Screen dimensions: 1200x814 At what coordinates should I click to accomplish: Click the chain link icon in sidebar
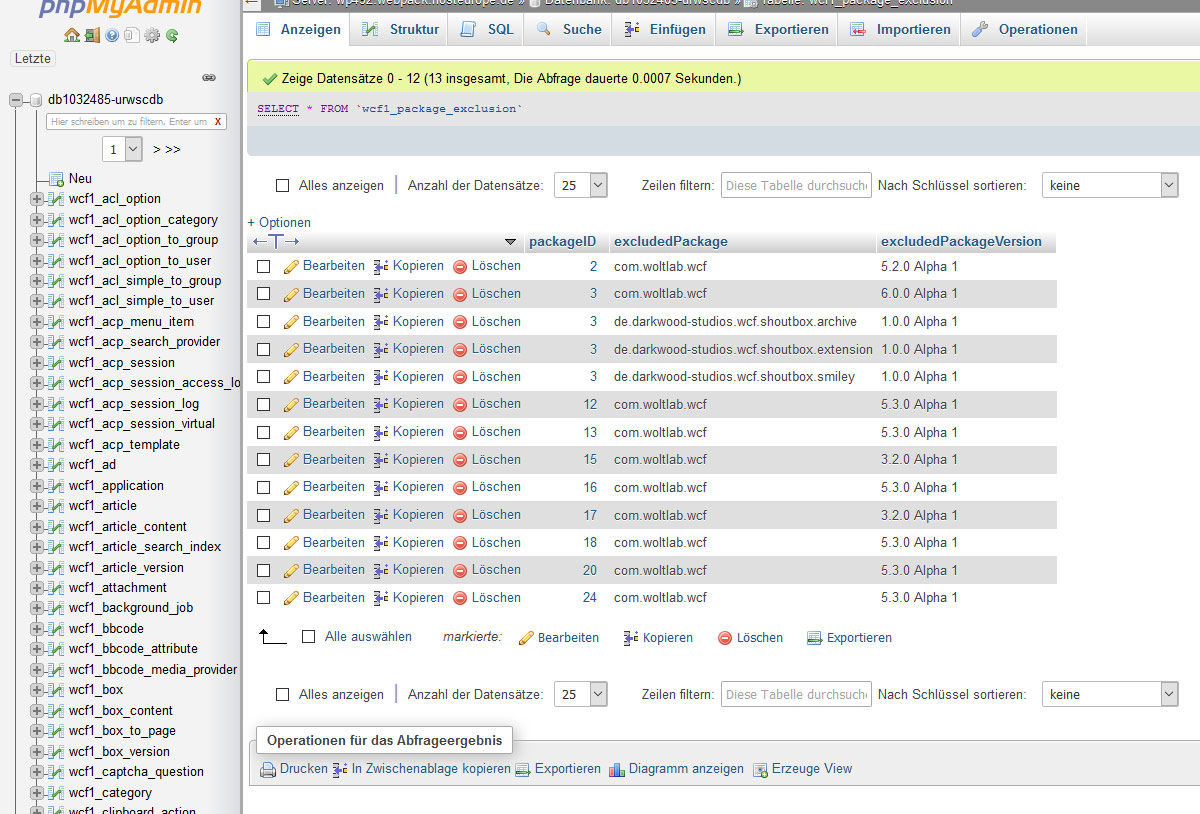click(x=209, y=77)
